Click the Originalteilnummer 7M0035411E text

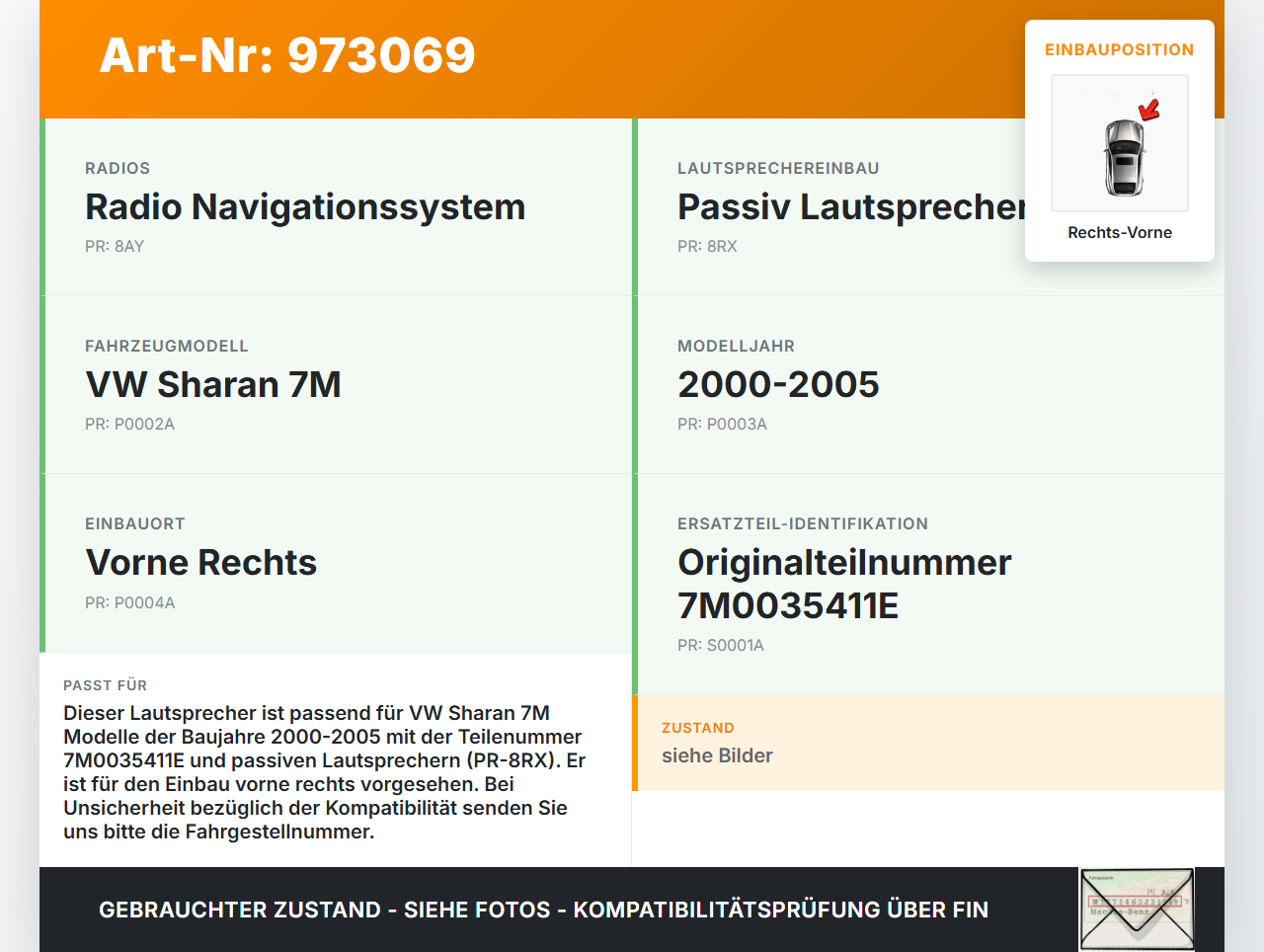pos(844,583)
